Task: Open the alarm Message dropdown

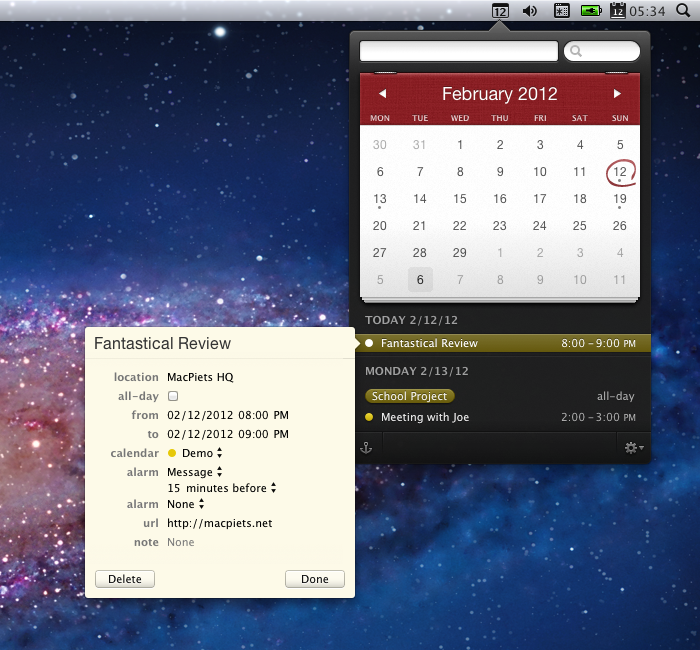Action: point(195,472)
